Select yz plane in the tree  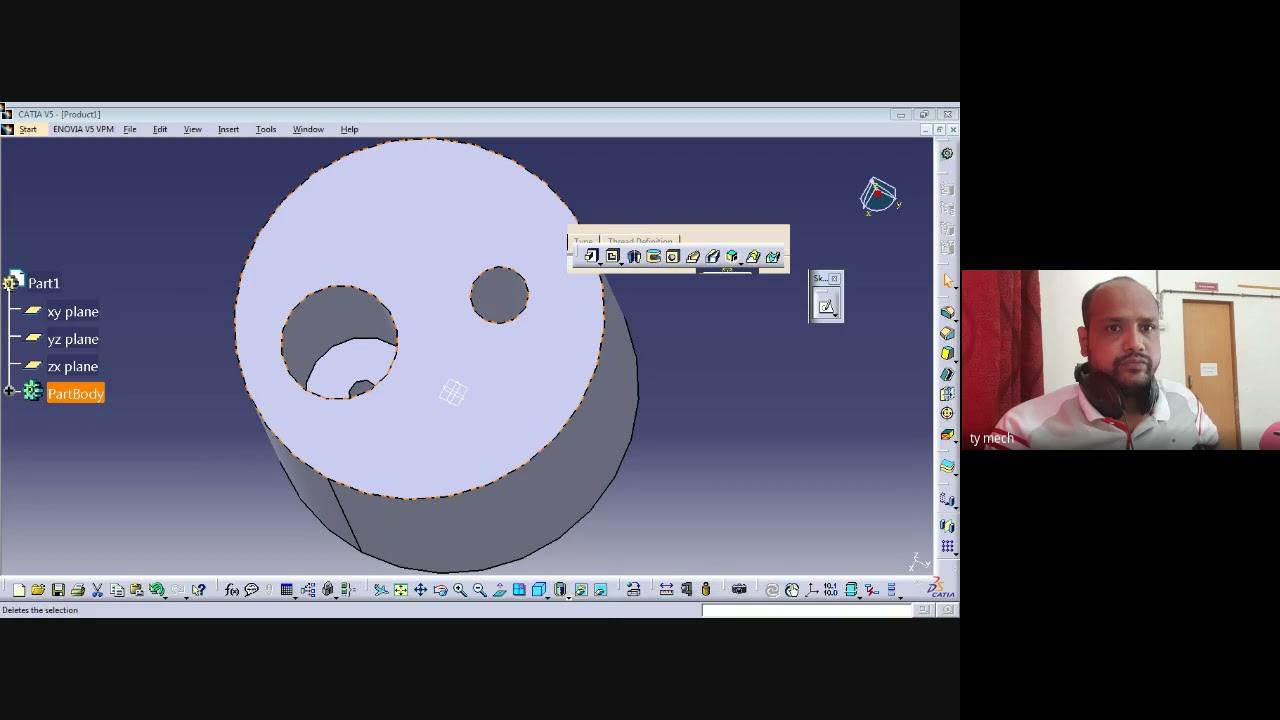click(73, 339)
